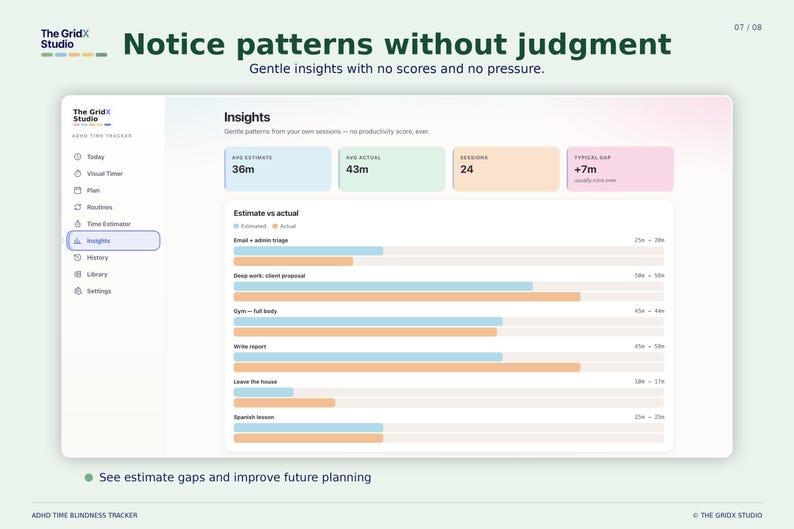The image size is (794, 529).
Task: Click the Today clock icon in sidebar
Action: tap(77, 157)
